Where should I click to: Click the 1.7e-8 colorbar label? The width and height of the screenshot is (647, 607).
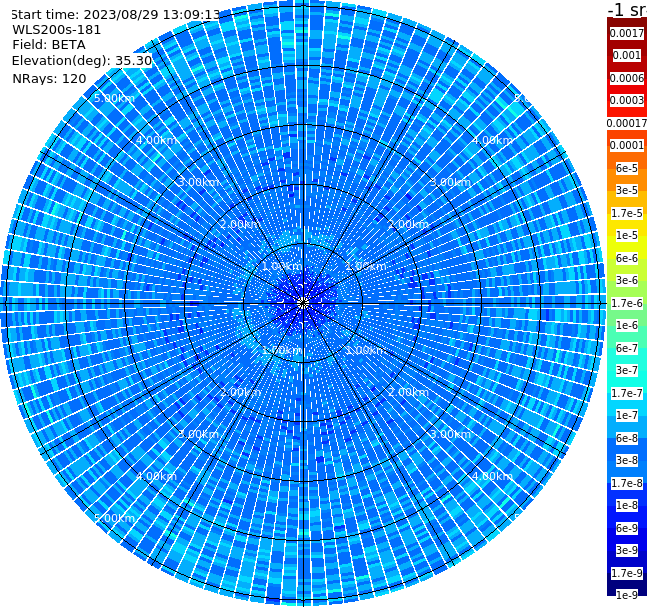(626, 483)
